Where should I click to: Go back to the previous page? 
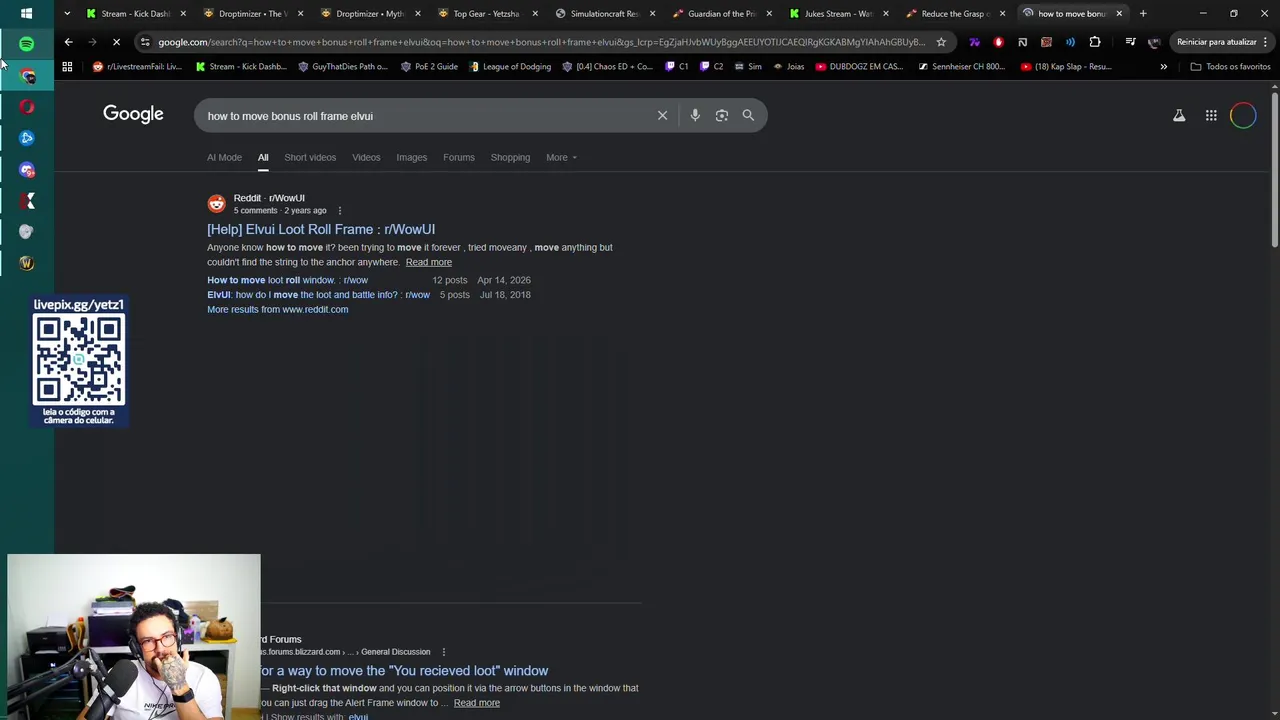pyautogui.click(x=68, y=42)
